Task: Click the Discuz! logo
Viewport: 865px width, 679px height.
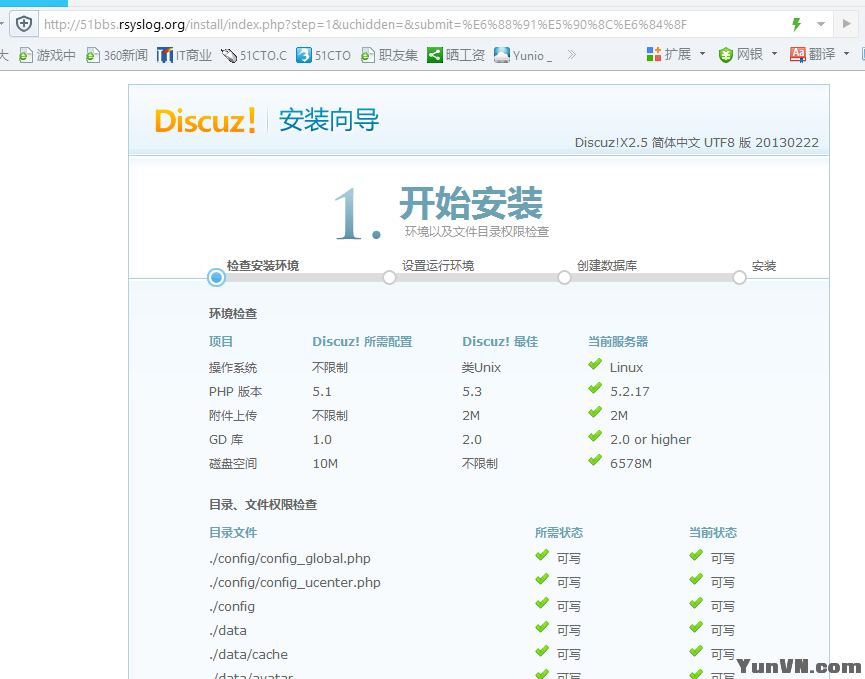Action: pos(205,120)
